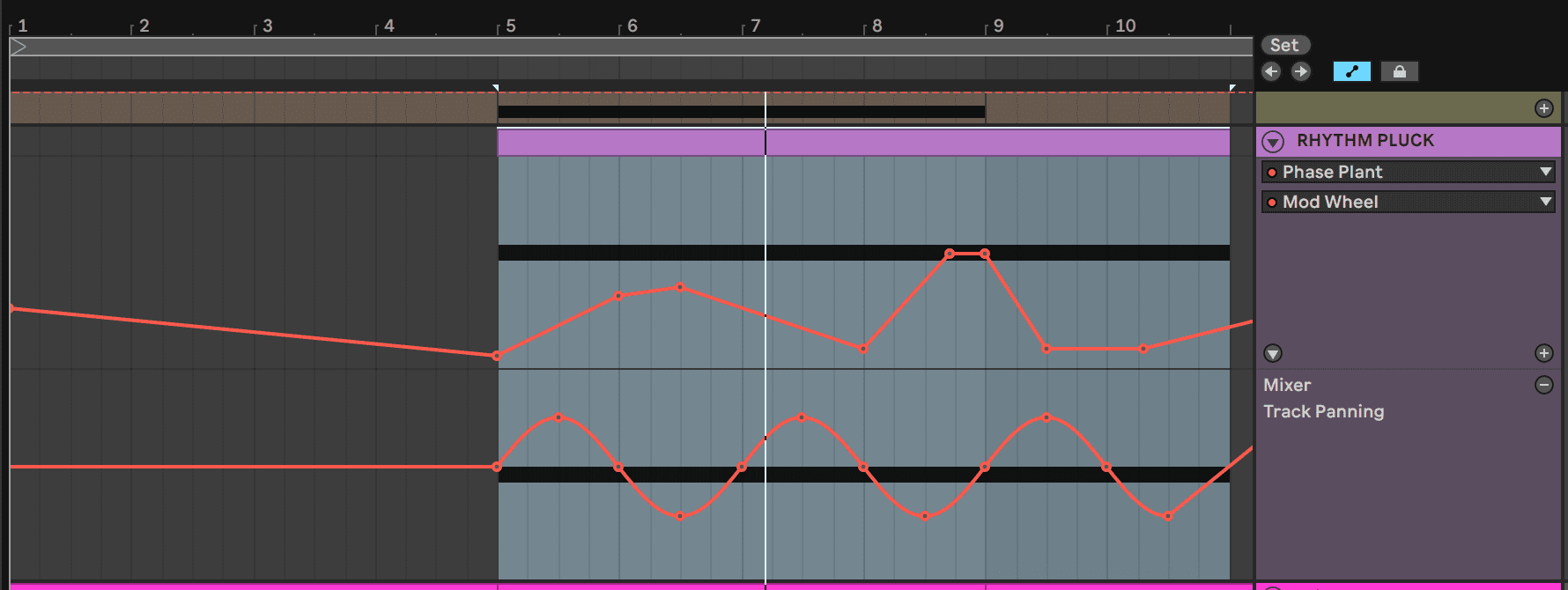This screenshot has height=590, width=1568.
Task: Select Track Panning center breakpoint at bar 7
Action: [x=742, y=467]
